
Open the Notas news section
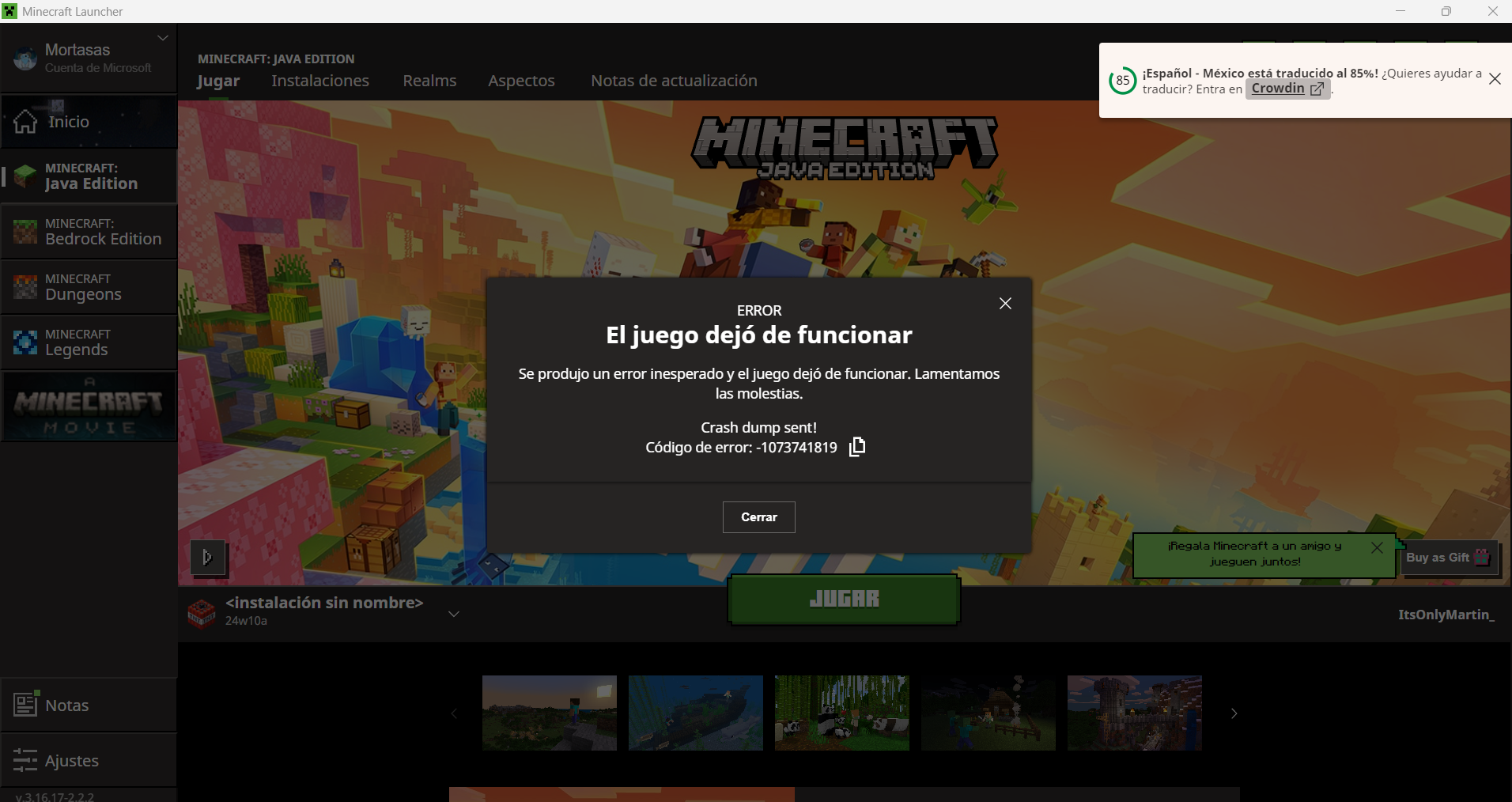coord(89,705)
